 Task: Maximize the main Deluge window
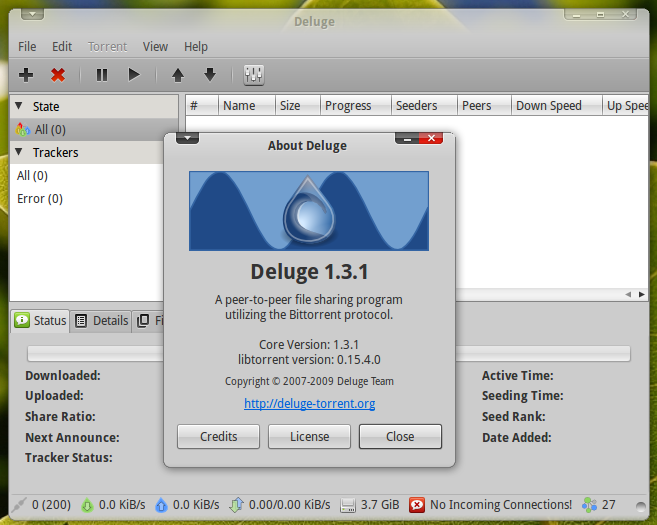600,15
